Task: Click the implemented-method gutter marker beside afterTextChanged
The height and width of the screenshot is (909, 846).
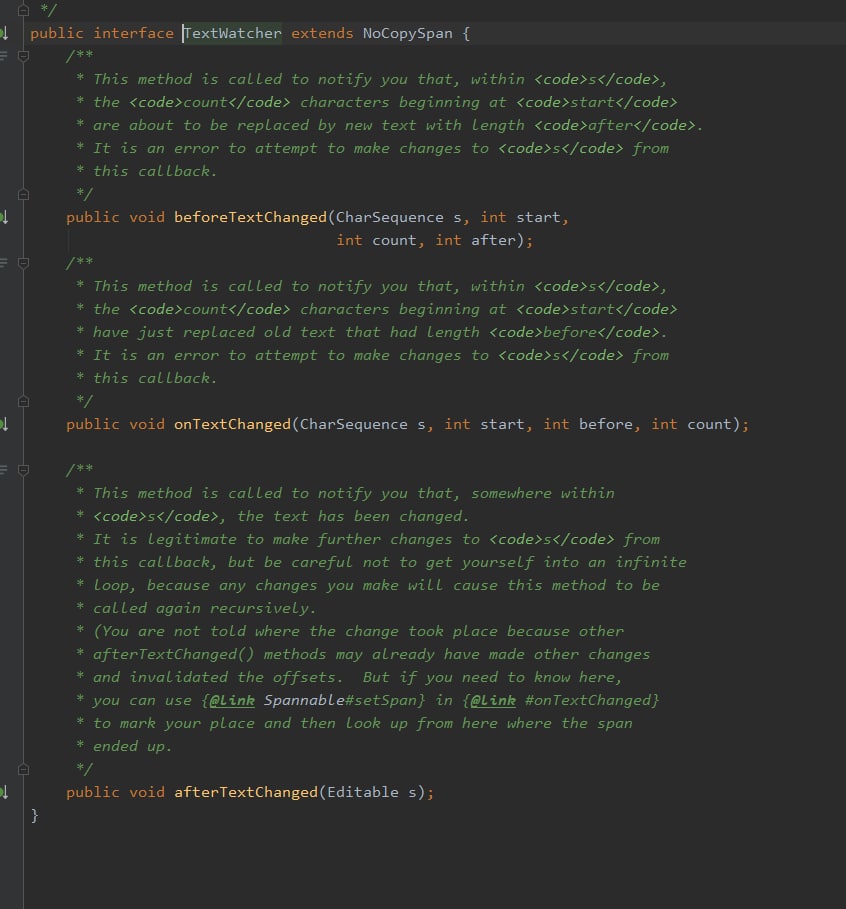Action: point(4,792)
